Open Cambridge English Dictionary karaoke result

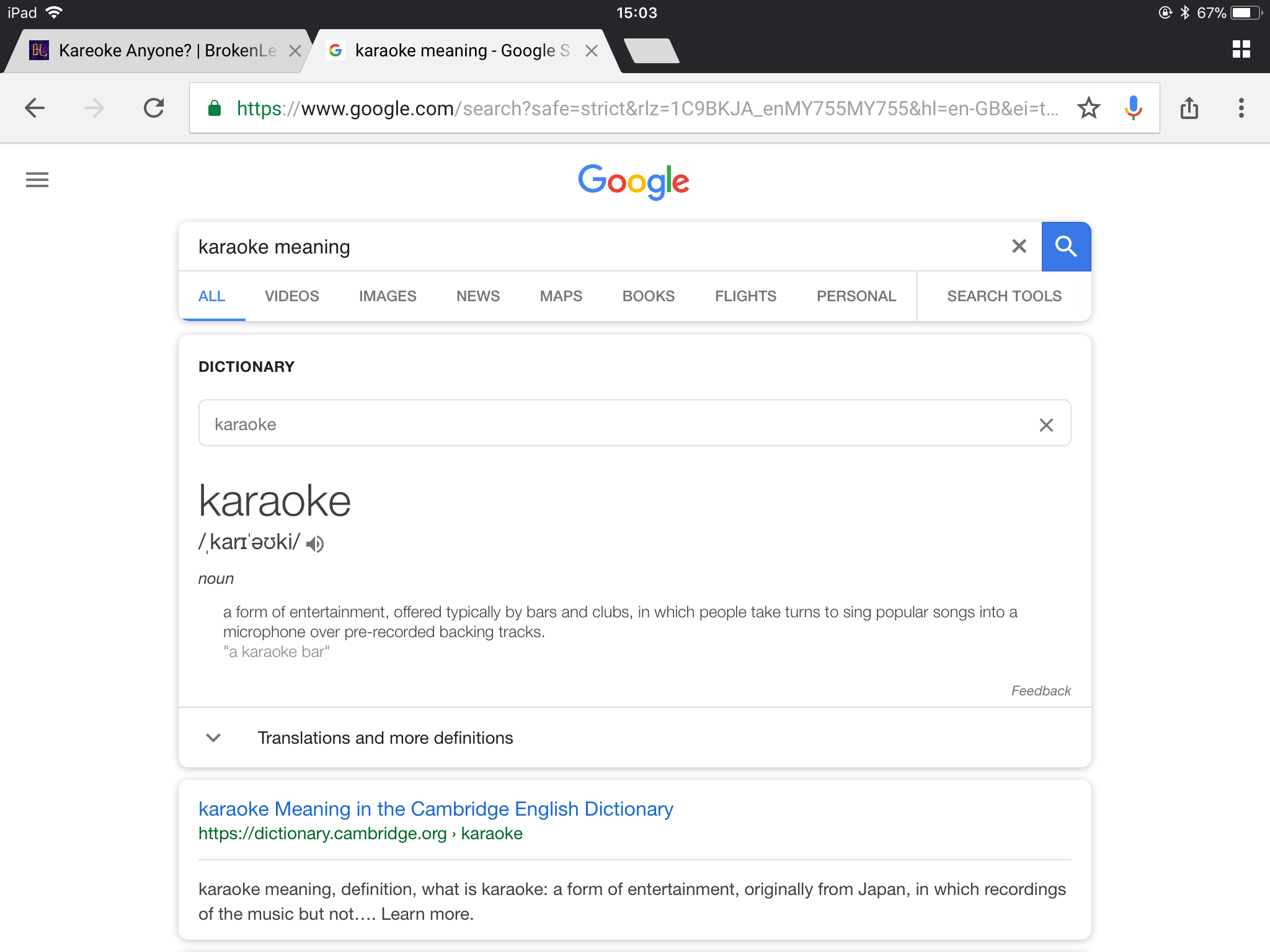(x=436, y=809)
